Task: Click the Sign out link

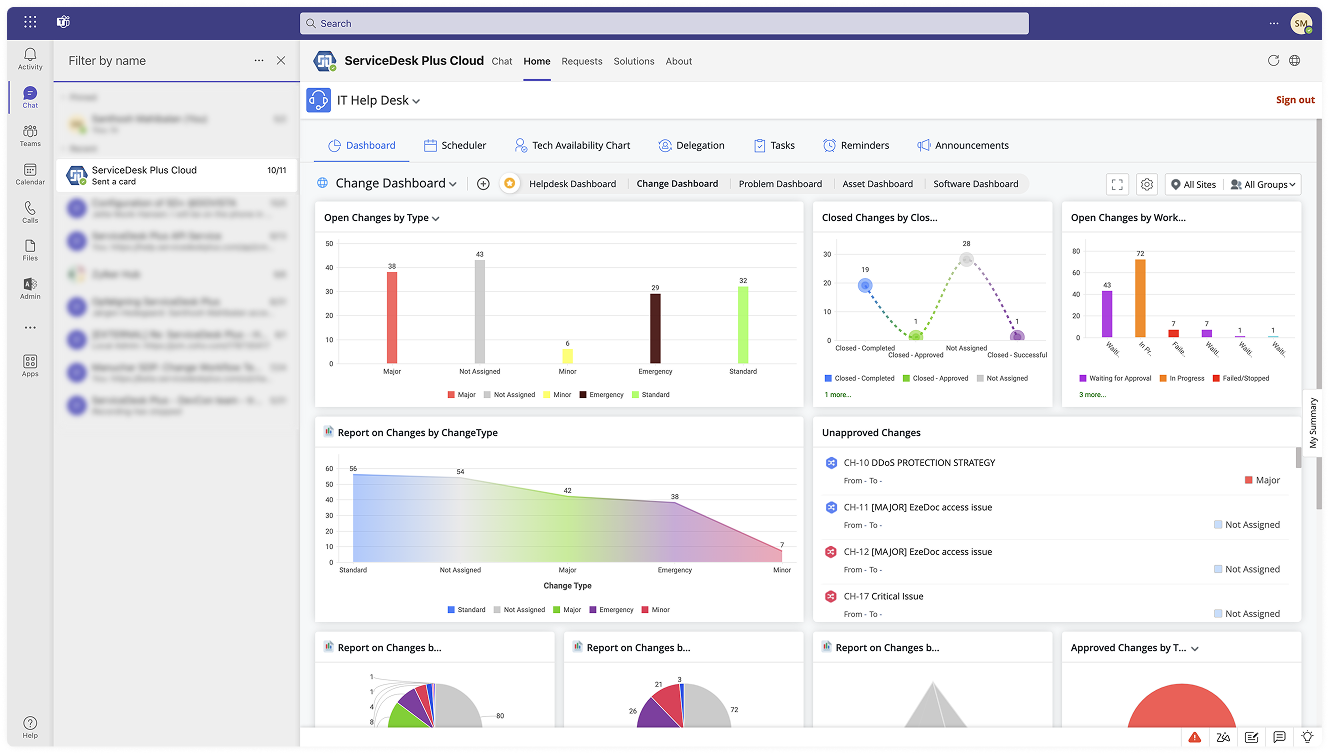Action: tap(1294, 100)
